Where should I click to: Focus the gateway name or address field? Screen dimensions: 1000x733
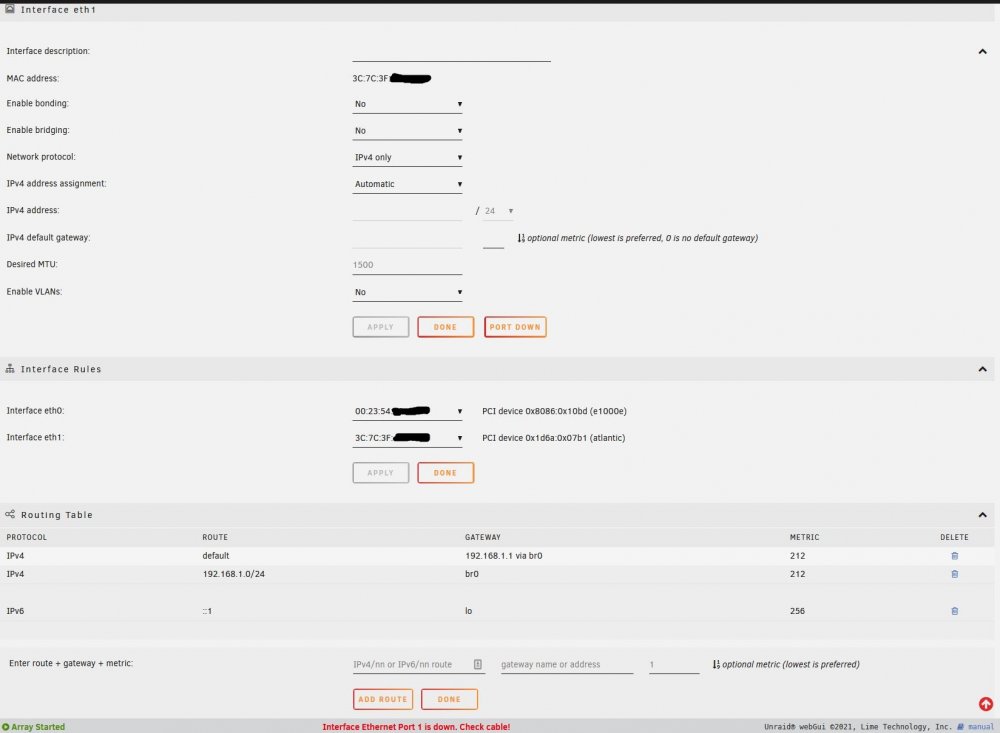pyautogui.click(x=567, y=664)
